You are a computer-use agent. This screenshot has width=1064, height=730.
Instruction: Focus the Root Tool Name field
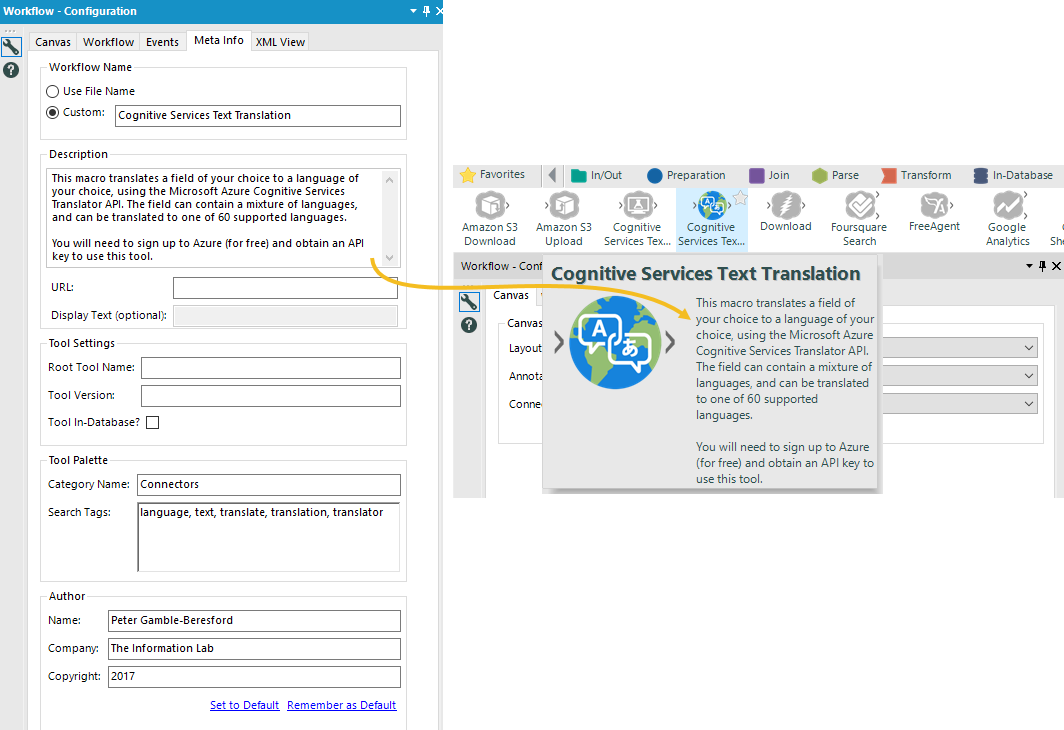271,368
